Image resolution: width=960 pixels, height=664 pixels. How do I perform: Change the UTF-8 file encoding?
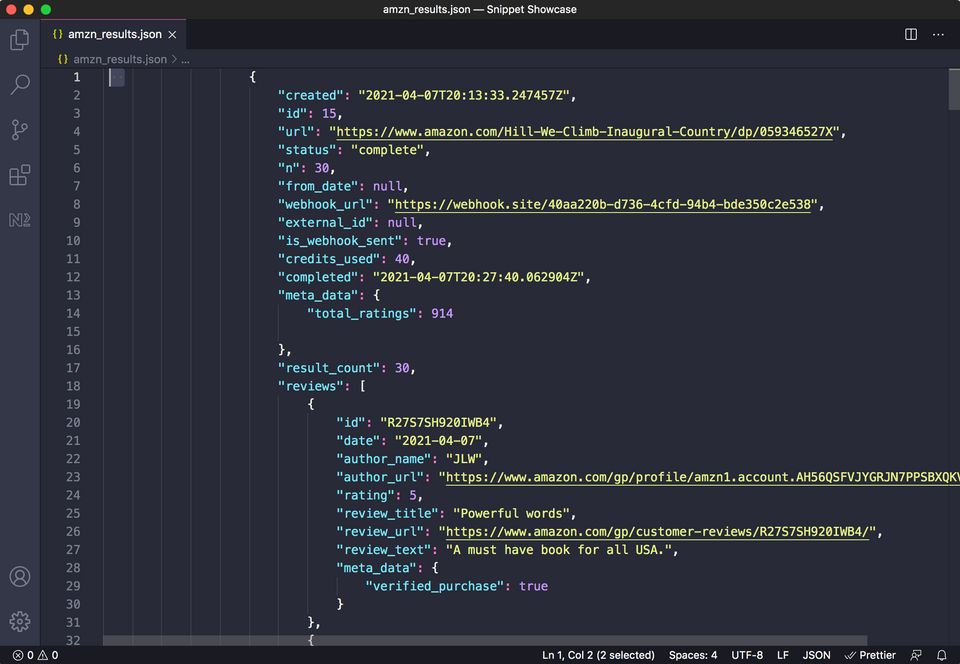tap(746, 655)
